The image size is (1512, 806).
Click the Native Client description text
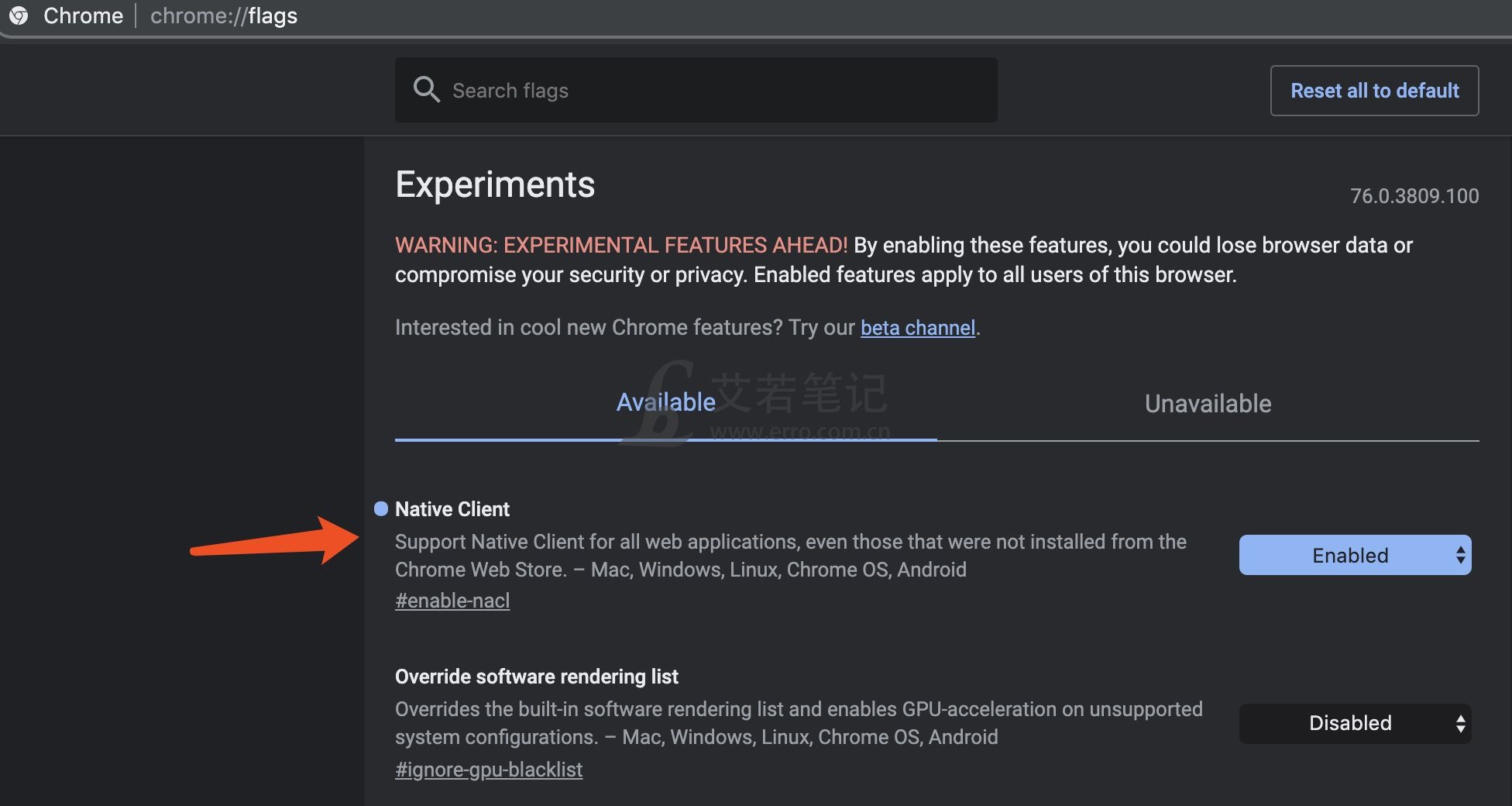pyautogui.click(x=791, y=556)
